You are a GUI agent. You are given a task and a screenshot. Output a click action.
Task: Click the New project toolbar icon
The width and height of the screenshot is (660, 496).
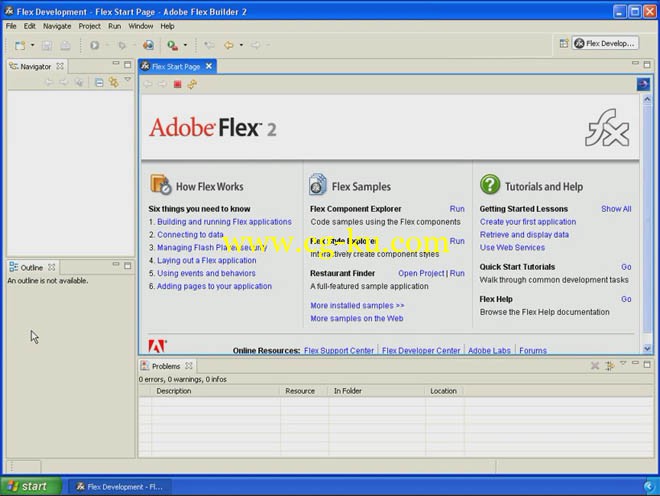pyautogui.click(x=20, y=45)
